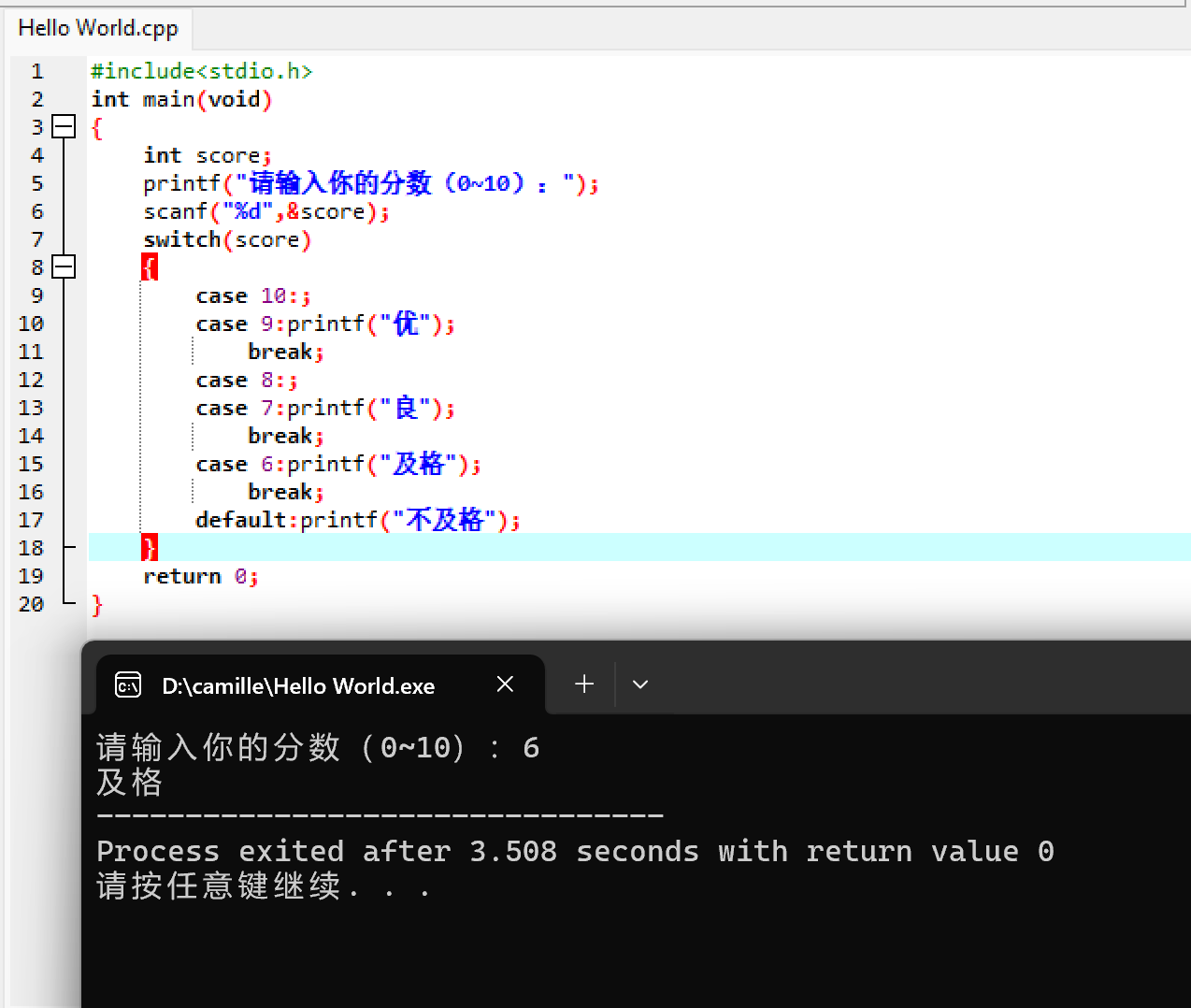Screen dimensions: 1191x1008
Task: Close the Hello World.exe terminal tab
Action: pyautogui.click(x=505, y=684)
